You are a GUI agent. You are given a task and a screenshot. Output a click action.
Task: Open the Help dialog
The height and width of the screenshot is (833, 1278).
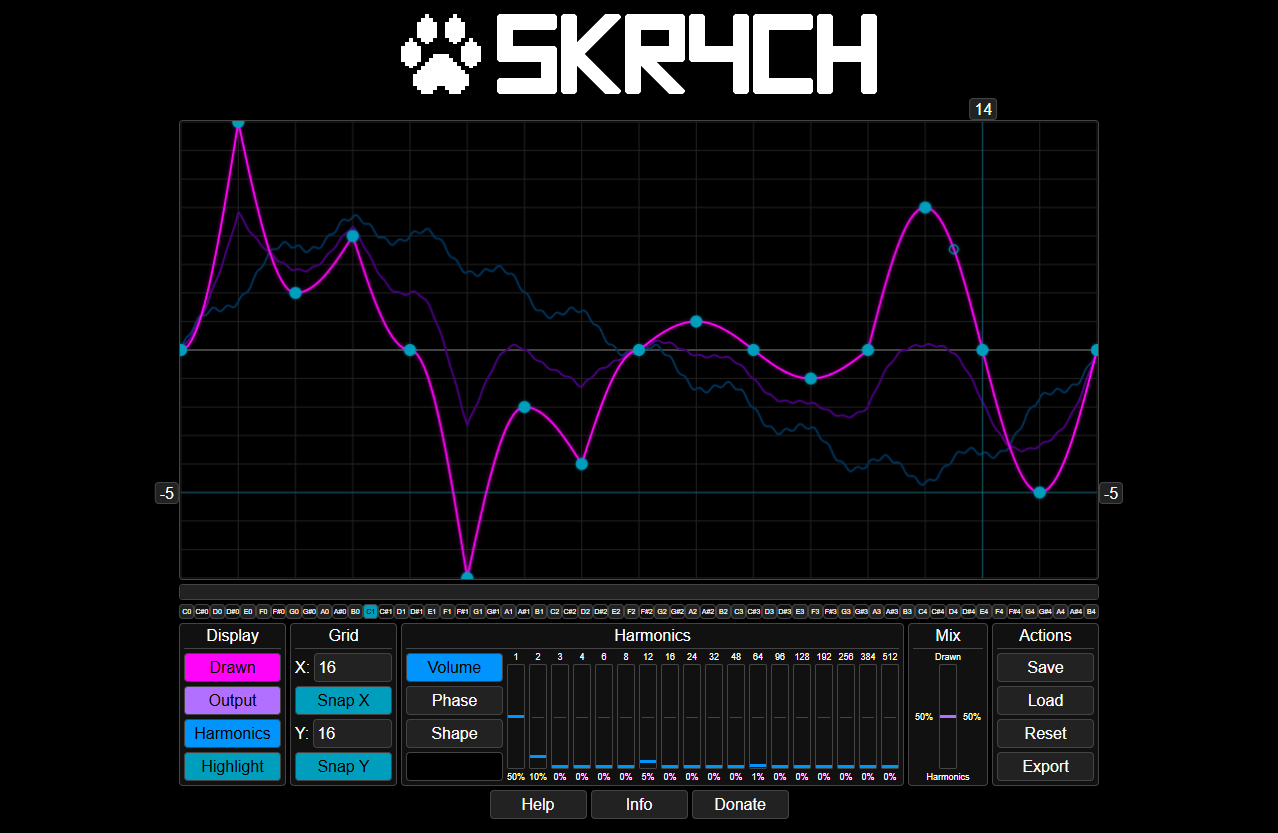tap(537, 804)
